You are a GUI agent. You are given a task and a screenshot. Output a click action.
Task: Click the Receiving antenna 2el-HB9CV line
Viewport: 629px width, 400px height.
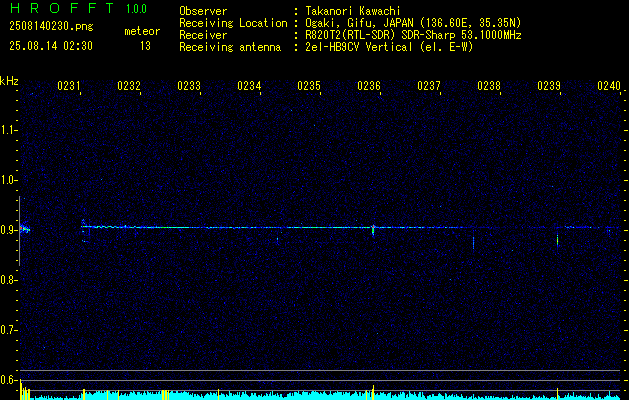[390, 47]
